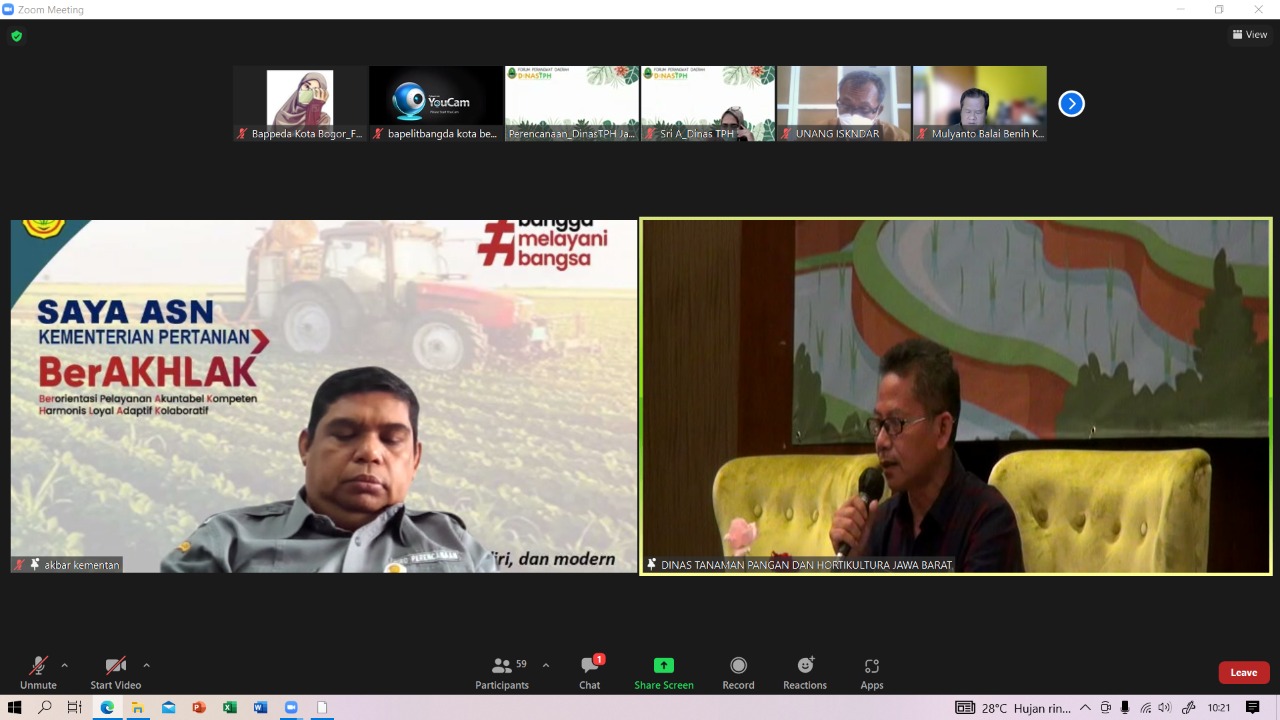Screen dimensions: 1280x720
Task: Open the Apps panel
Action: pos(872,672)
